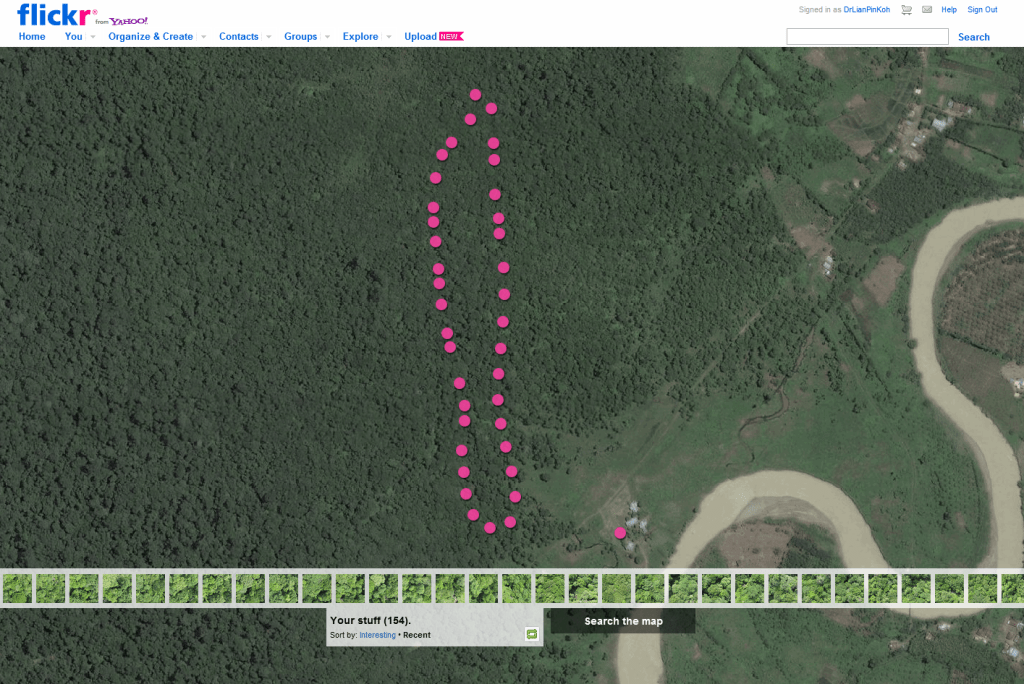
Task: Click the isolated pink marker near the river
Action: pyautogui.click(x=620, y=533)
